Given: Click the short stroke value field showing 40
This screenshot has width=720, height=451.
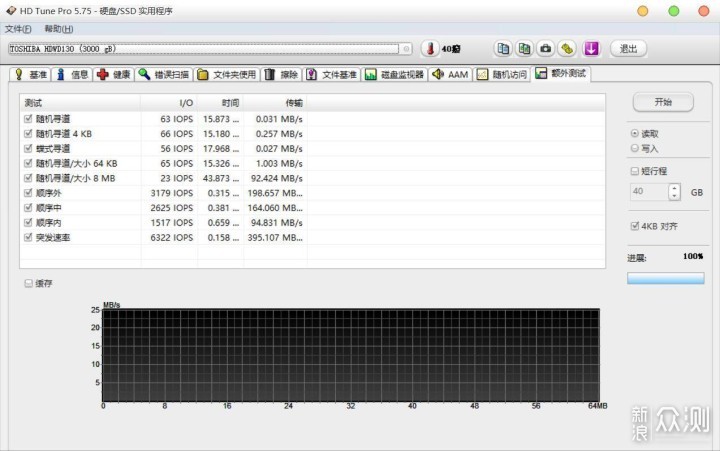Looking at the screenshot, I should [x=649, y=191].
